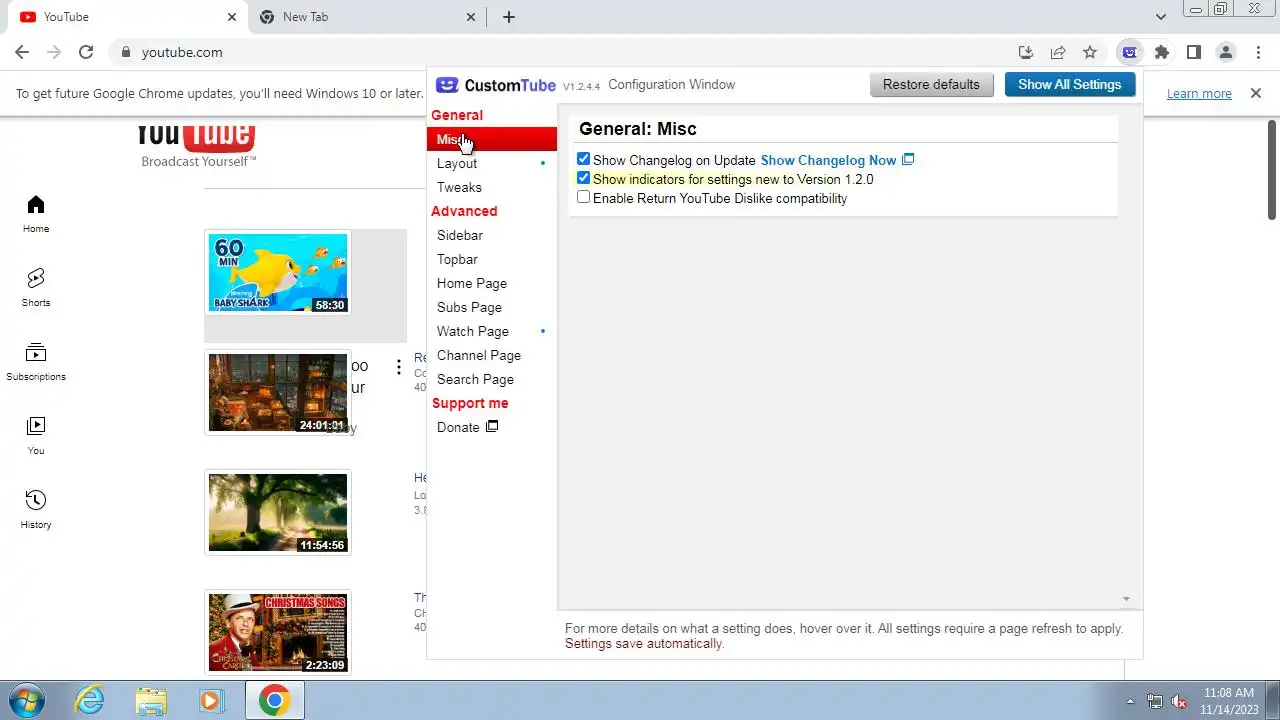Click the Learn more link in update banner
Screen dimensions: 1280x720
pyautogui.click(x=1199, y=93)
